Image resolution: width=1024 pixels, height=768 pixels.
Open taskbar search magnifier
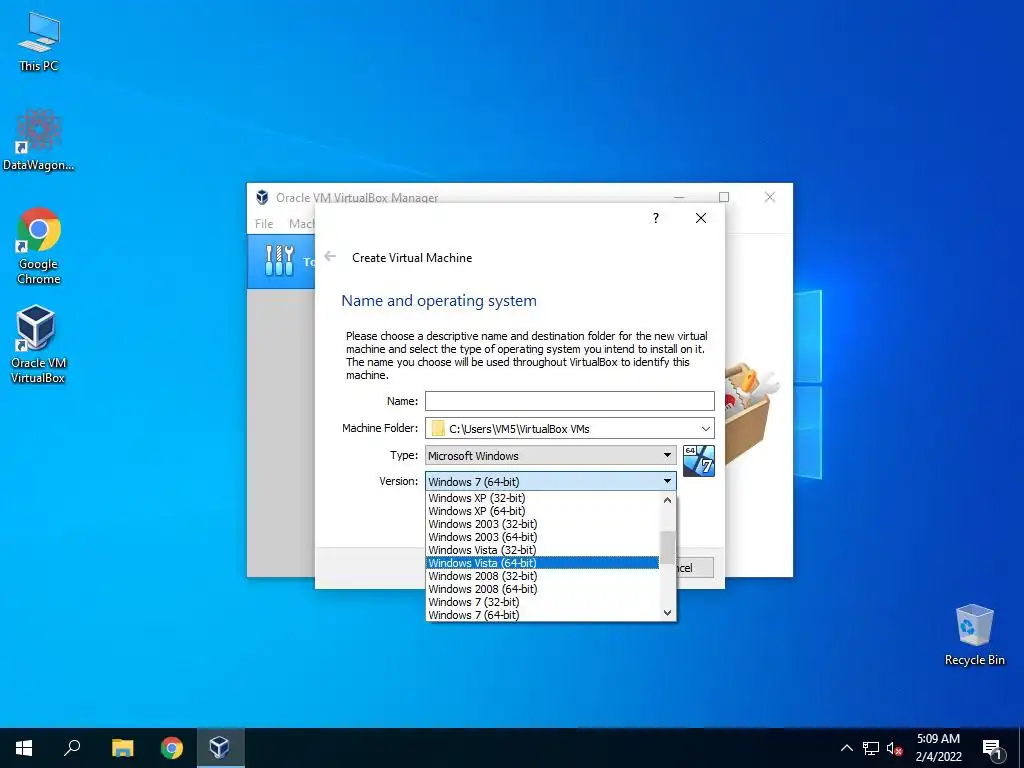pos(72,748)
